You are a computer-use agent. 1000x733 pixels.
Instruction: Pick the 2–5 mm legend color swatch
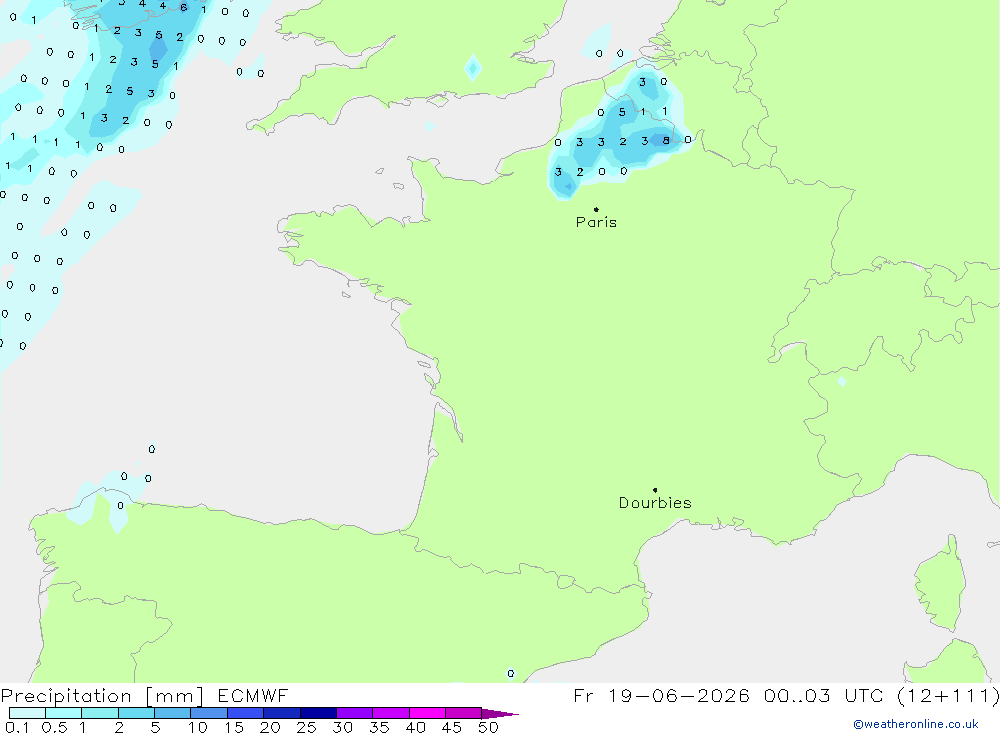click(136, 713)
